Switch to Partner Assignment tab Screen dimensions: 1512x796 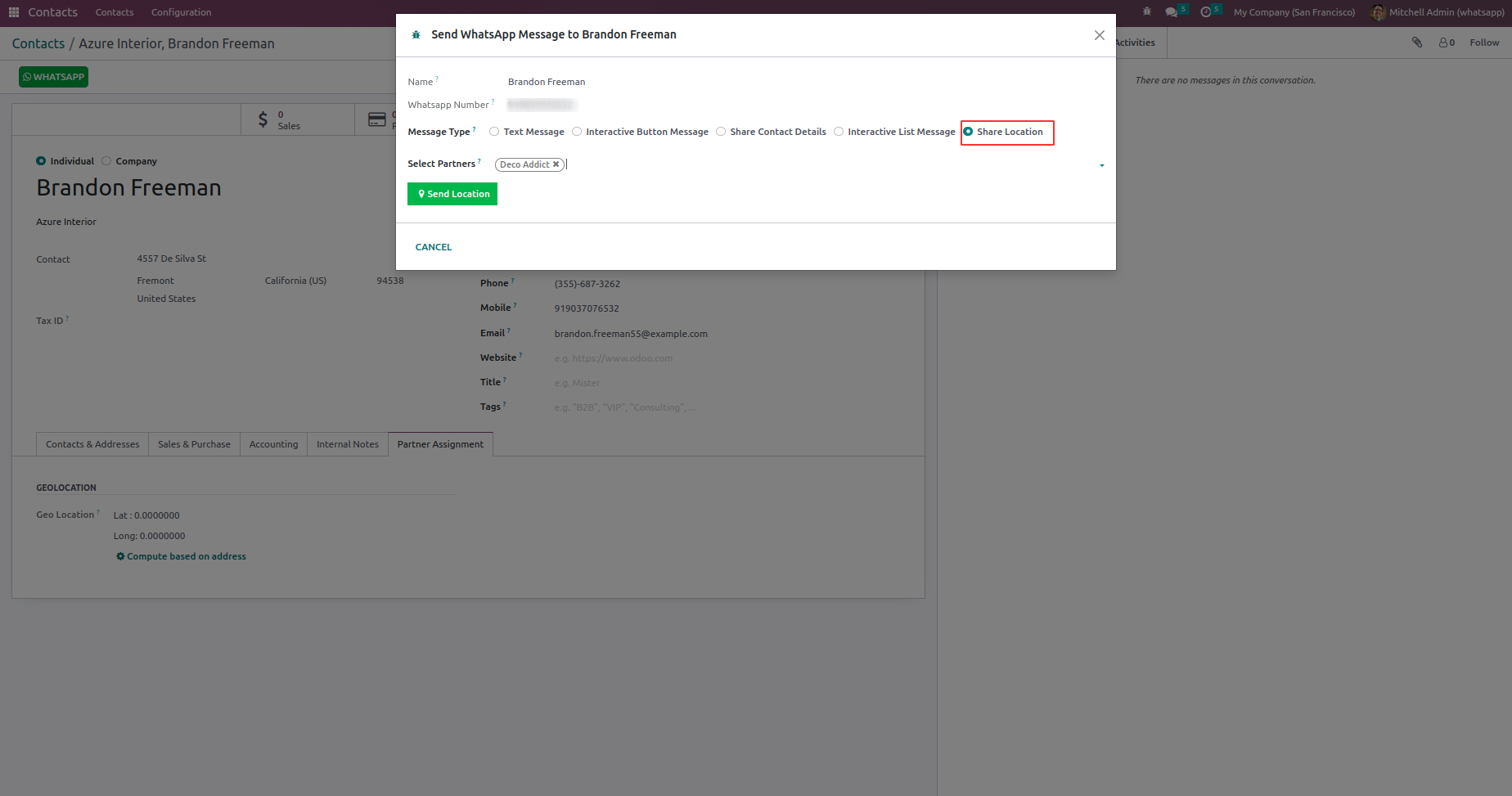click(x=440, y=444)
